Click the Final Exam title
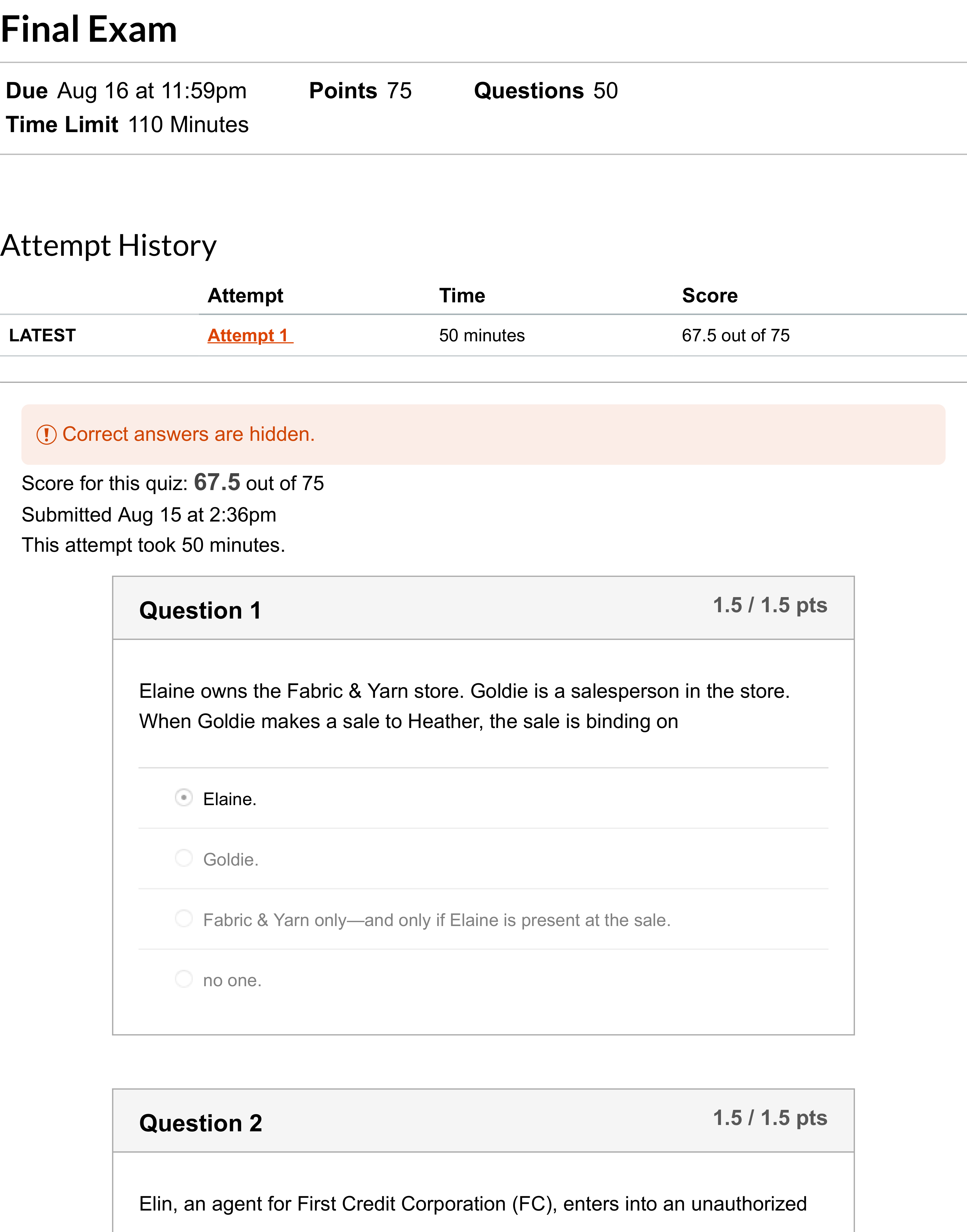 coord(89,29)
